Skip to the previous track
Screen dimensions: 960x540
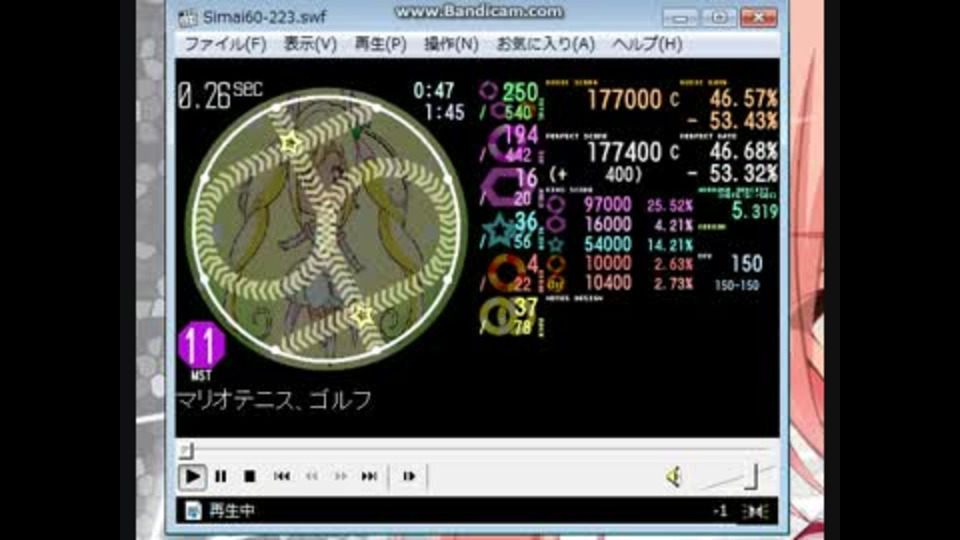click(282, 476)
